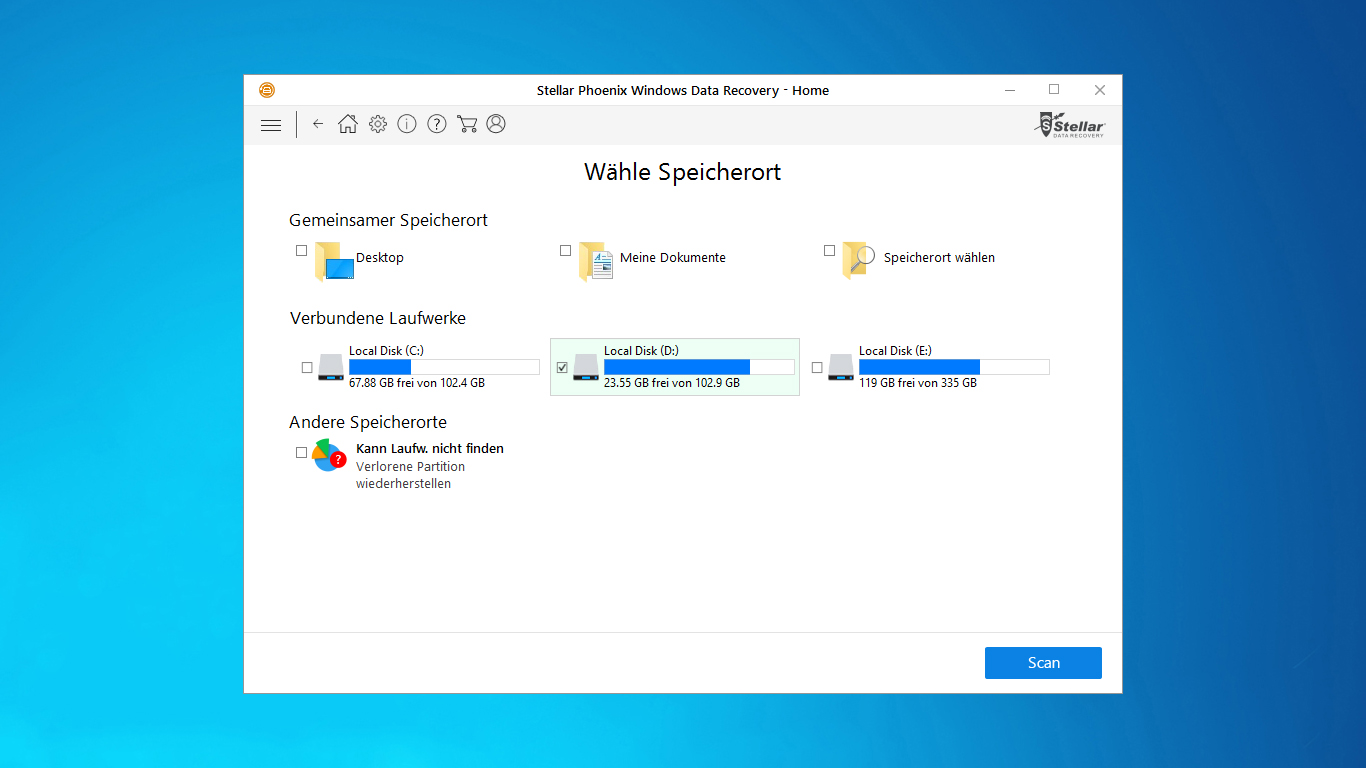Click 'Verlorene Partition wiederherstellen' text
Screen dimensions: 1366x768
[410, 475]
